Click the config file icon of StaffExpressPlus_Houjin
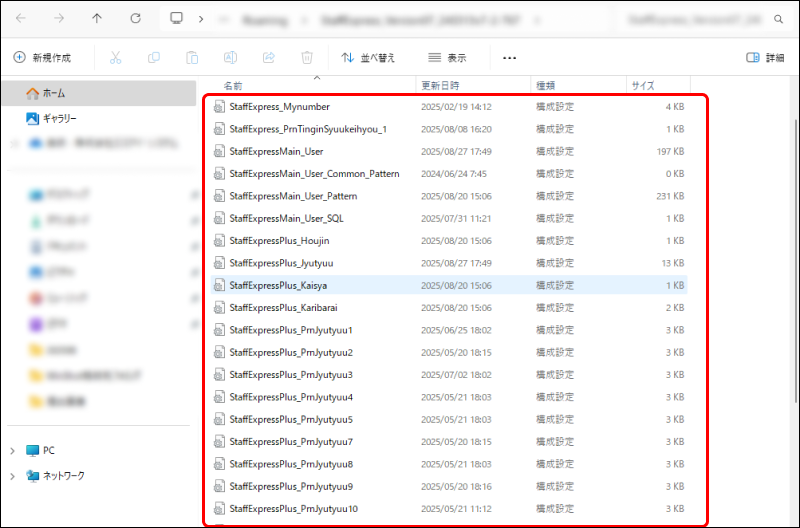800x528 pixels. (x=219, y=241)
